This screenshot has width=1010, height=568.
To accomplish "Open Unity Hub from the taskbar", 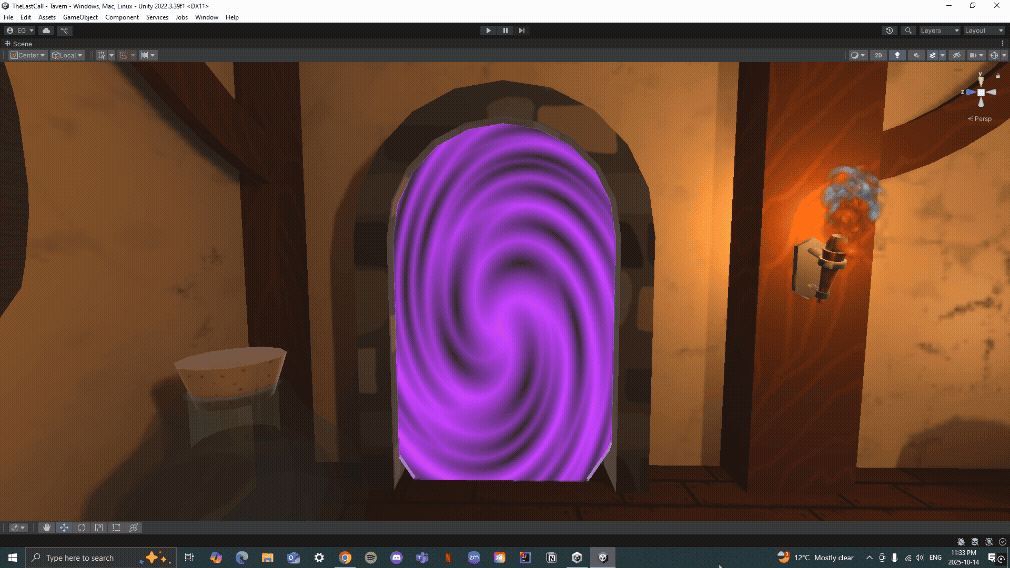I will [577, 558].
